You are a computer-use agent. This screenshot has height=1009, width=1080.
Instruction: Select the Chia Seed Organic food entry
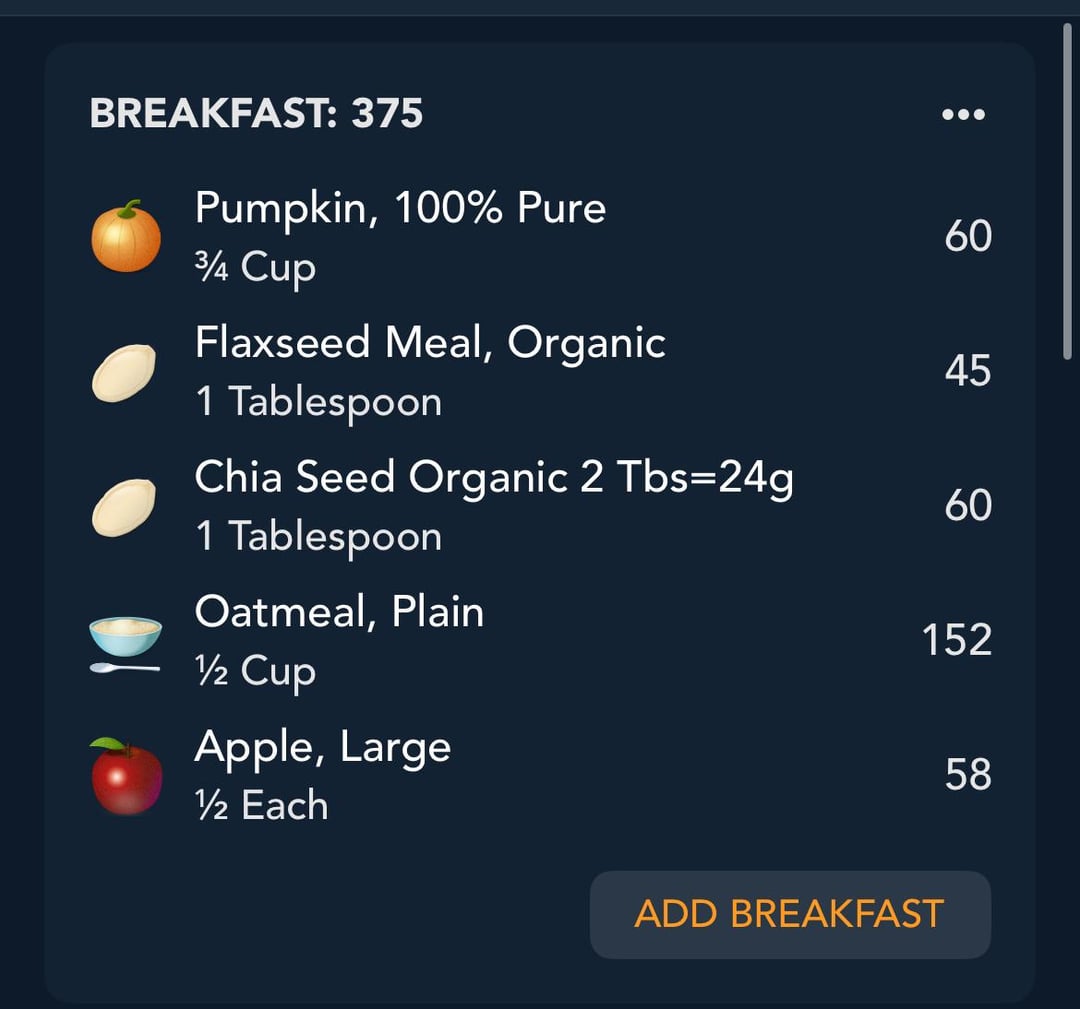click(x=494, y=477)
